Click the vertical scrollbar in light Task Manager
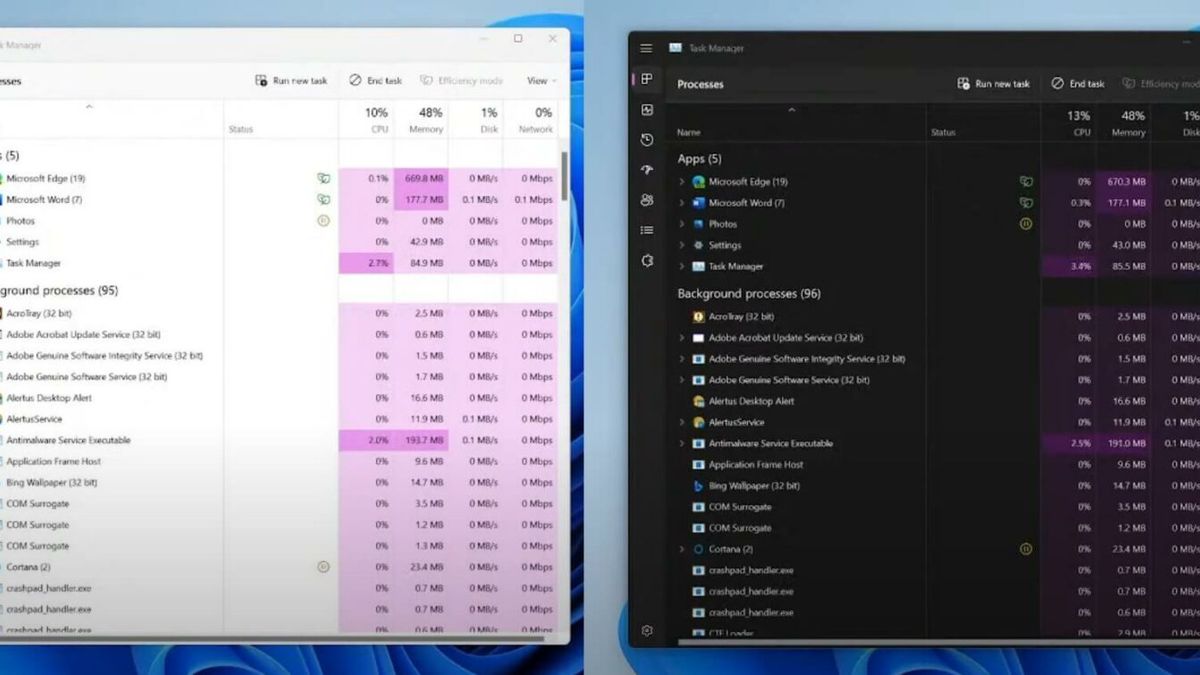This screenshot has height=675, width=1200. click(x=564, y=176)
